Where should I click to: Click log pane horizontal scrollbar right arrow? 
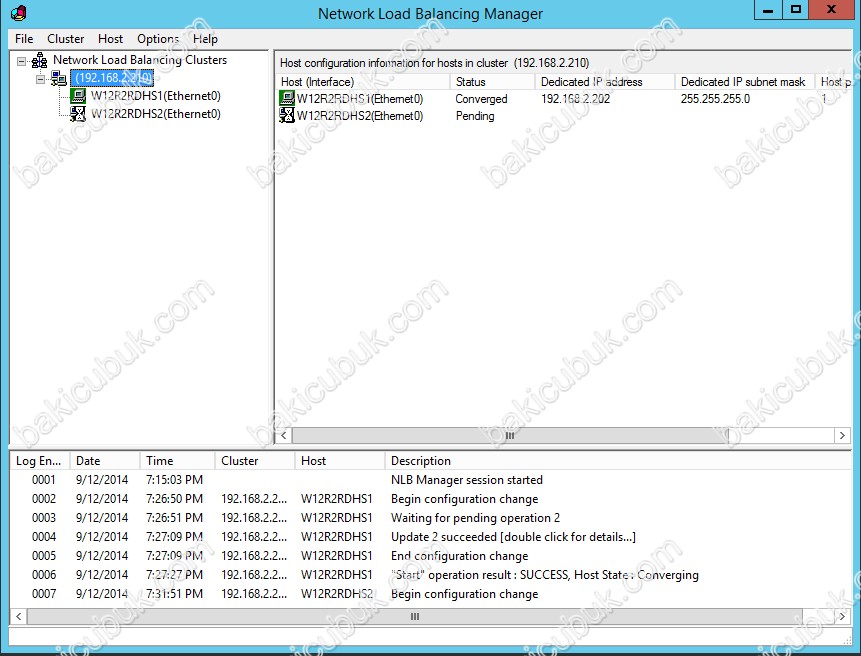[842, 616]
